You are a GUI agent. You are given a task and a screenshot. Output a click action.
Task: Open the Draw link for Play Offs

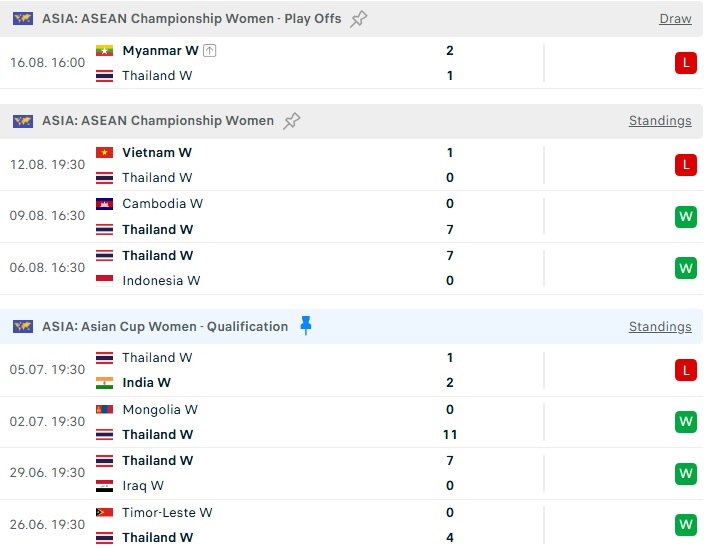pos(675,19)
